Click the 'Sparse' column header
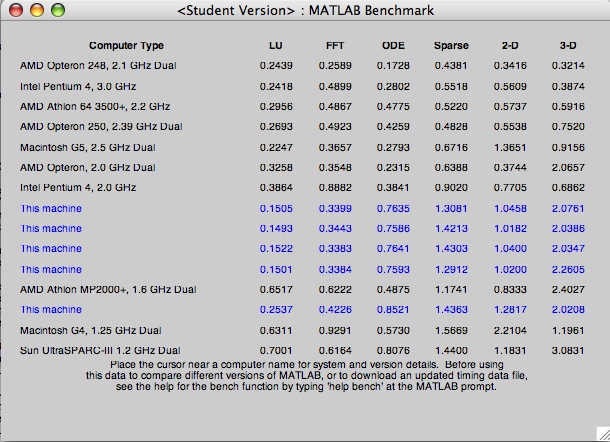 (x=451, y=46)
